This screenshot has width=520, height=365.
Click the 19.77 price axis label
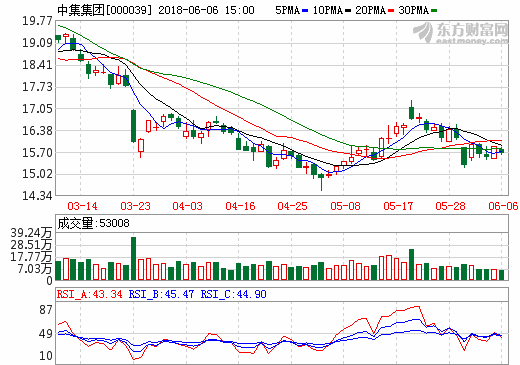click(37, 21)
